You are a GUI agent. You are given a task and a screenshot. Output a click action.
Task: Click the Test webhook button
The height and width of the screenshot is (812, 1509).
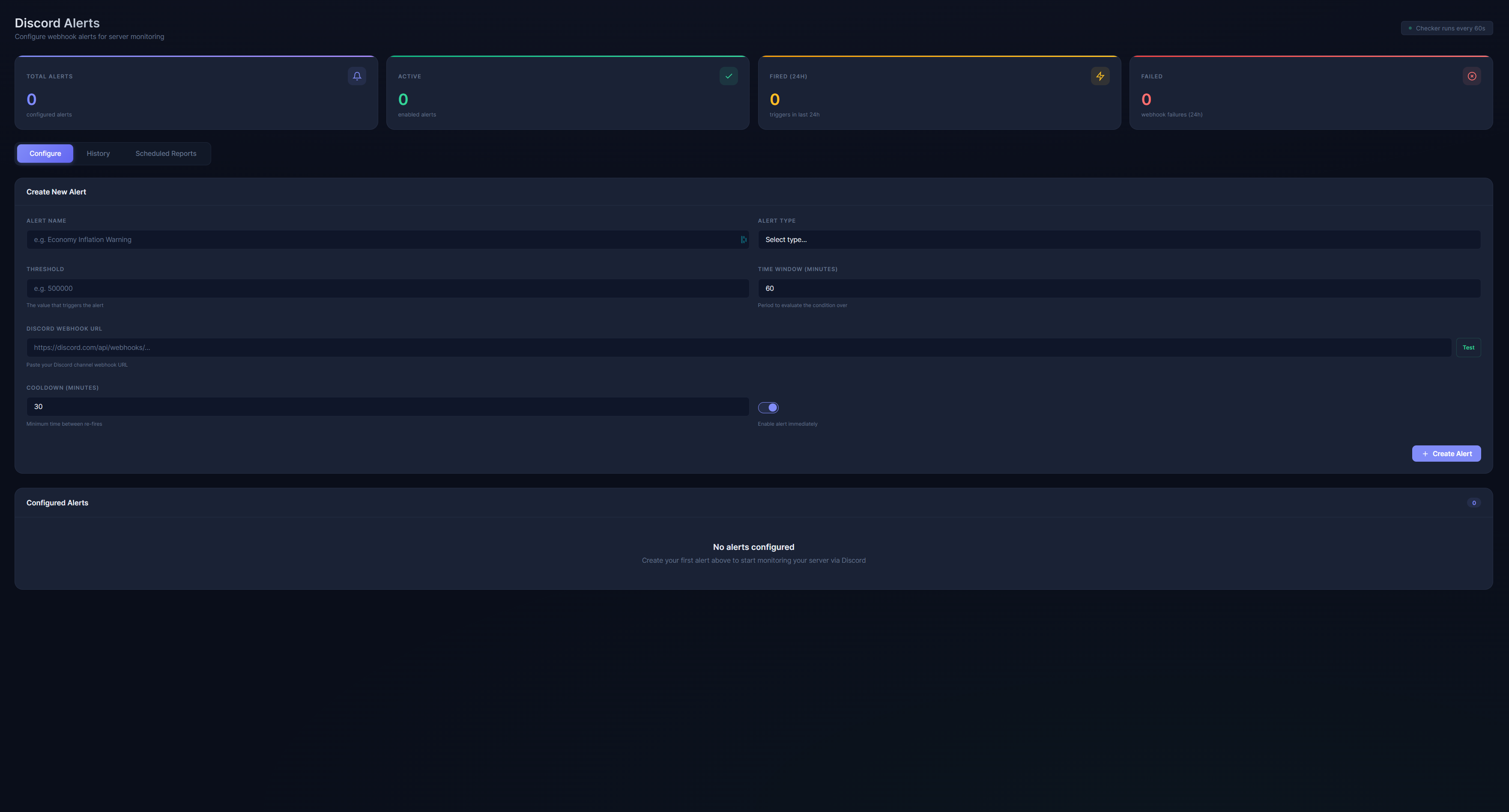[1468, 347]
